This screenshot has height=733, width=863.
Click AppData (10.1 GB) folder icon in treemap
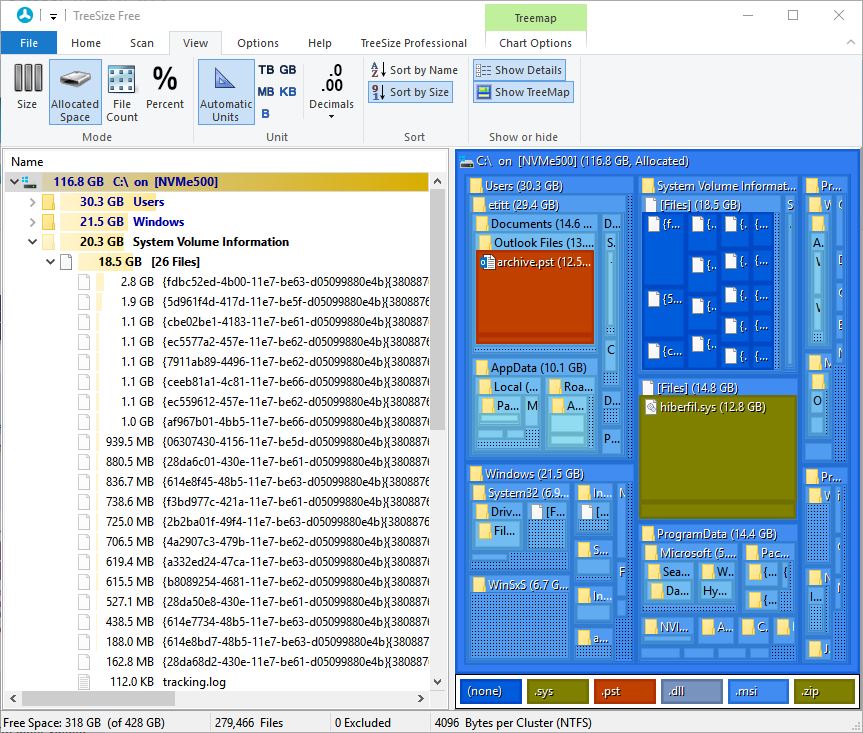click(482, 367)
